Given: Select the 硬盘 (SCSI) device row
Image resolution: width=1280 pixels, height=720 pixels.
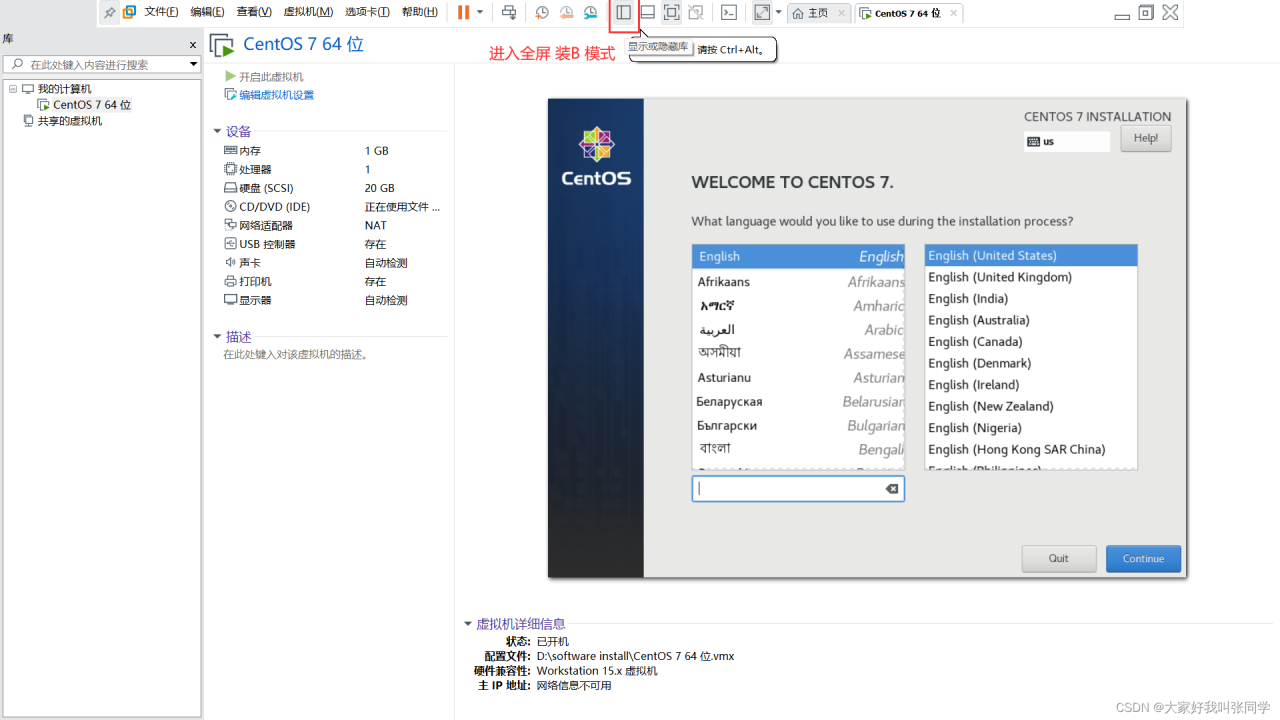Looking at the screenshot, I should coord(332,188).
